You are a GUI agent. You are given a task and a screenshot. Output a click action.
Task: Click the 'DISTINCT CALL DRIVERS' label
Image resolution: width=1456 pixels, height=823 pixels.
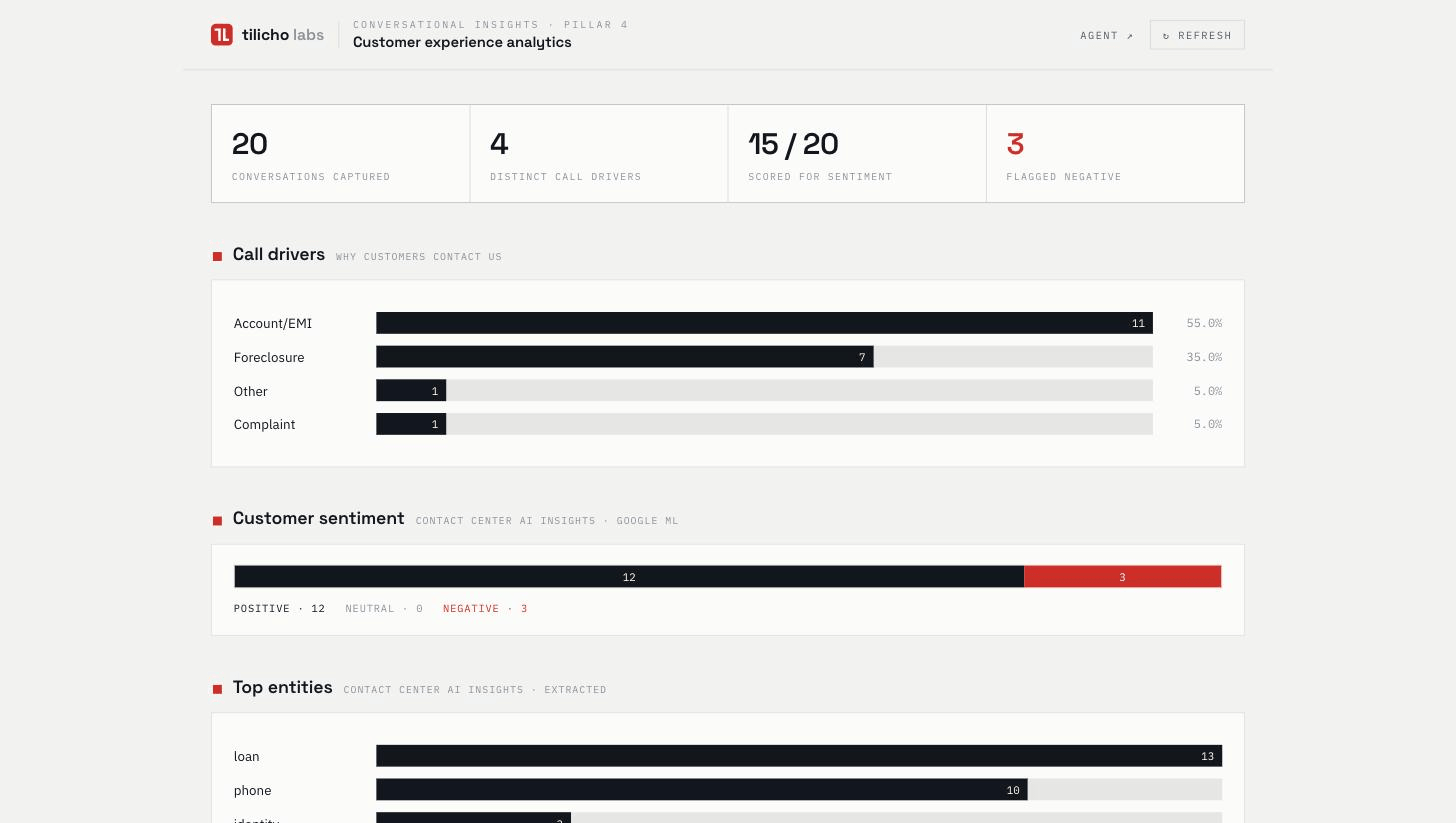tap(566, 177)
